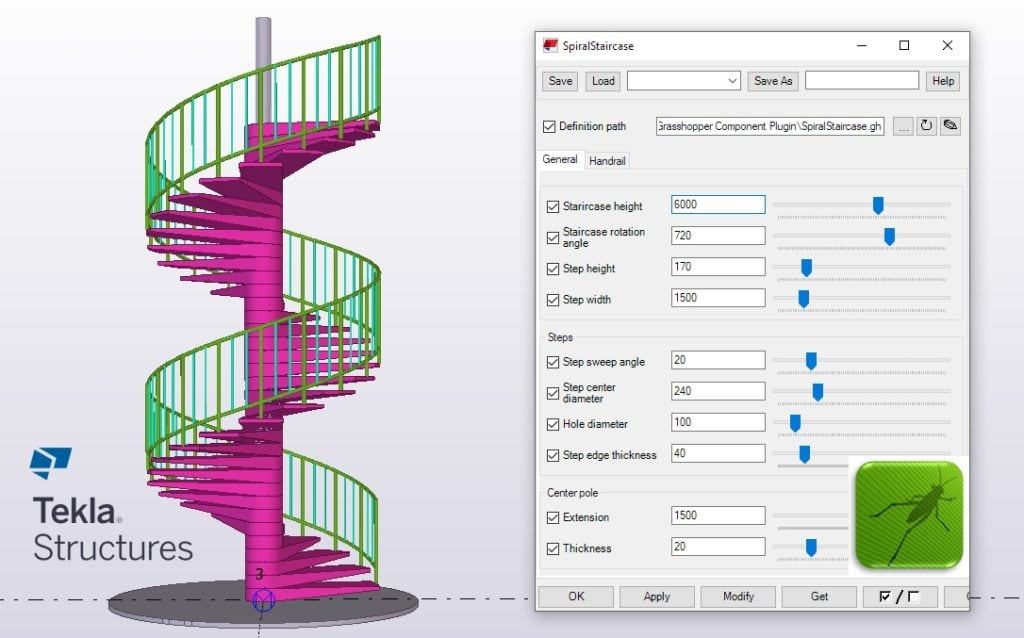Click the reload definition icon
Viewport: 1024px width, 638px height.
[926, 126]
